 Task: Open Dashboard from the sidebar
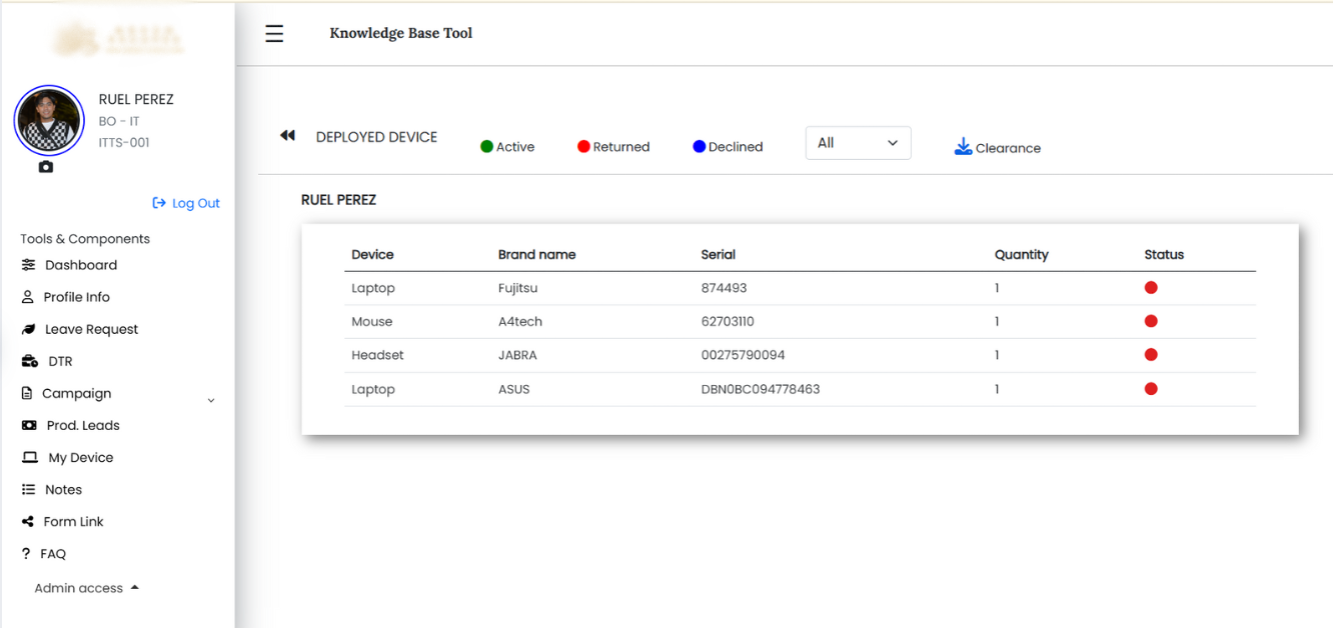coord(80,265)
